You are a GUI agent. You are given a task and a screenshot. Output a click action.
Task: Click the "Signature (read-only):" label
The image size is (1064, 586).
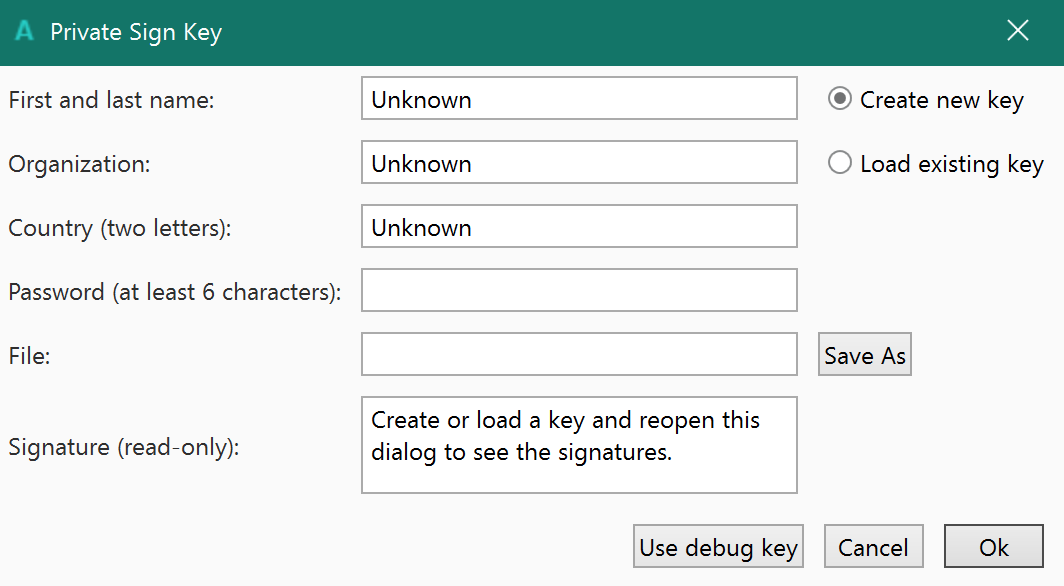pyautogui.click(x=124, y=446)
